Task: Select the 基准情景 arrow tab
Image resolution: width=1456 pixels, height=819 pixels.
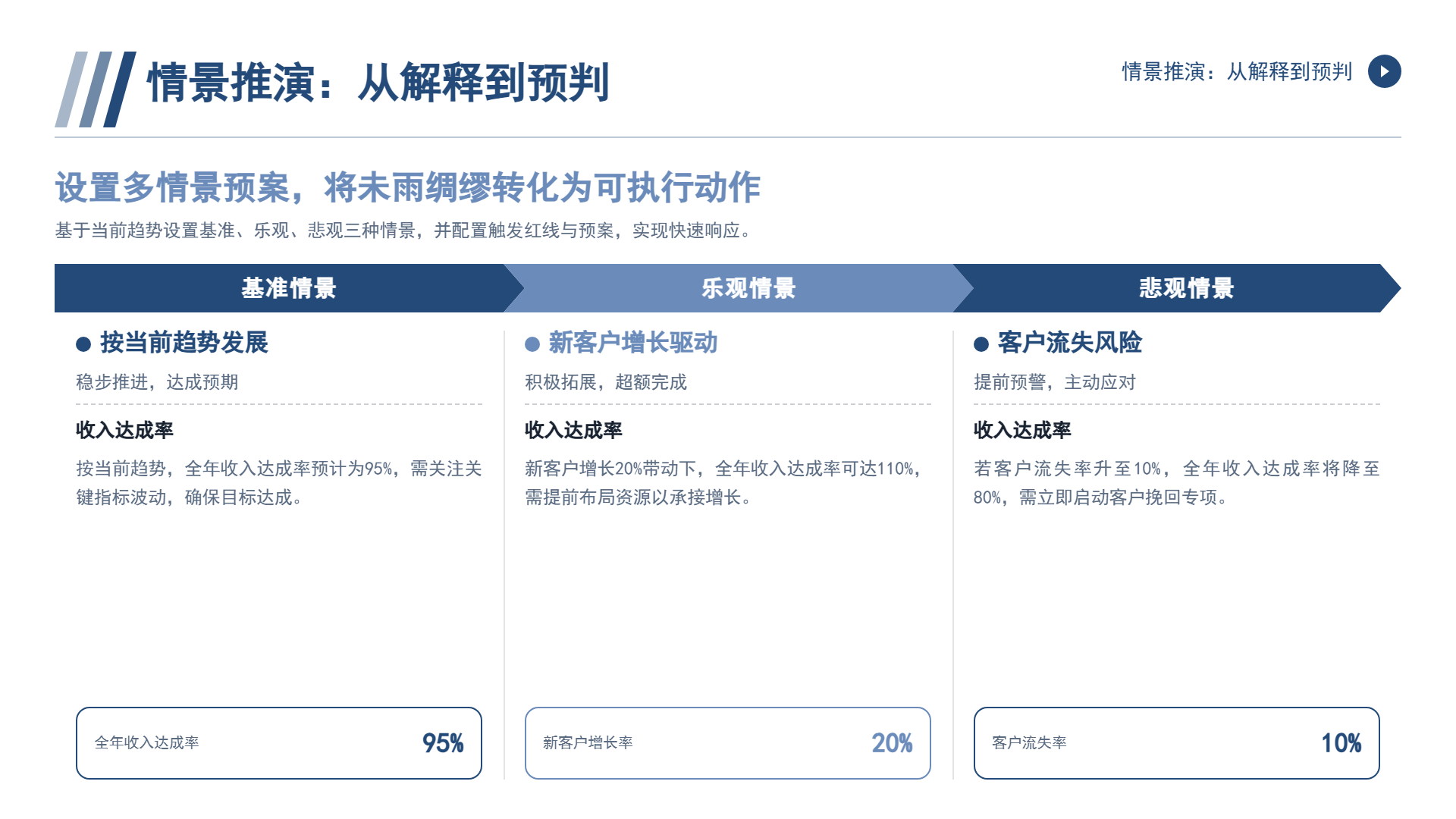Action: point(289,288)
